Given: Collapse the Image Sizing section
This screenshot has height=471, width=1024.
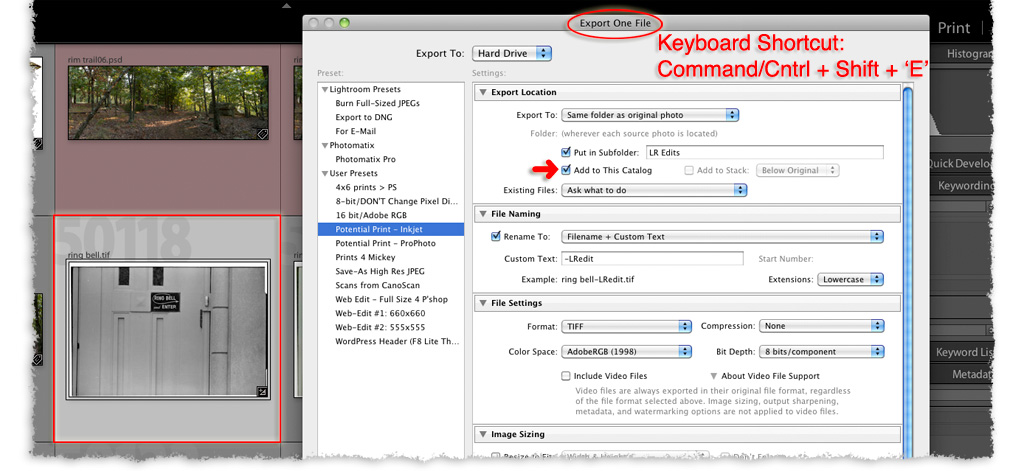Looking at the screenshot, I should (483, 434).
